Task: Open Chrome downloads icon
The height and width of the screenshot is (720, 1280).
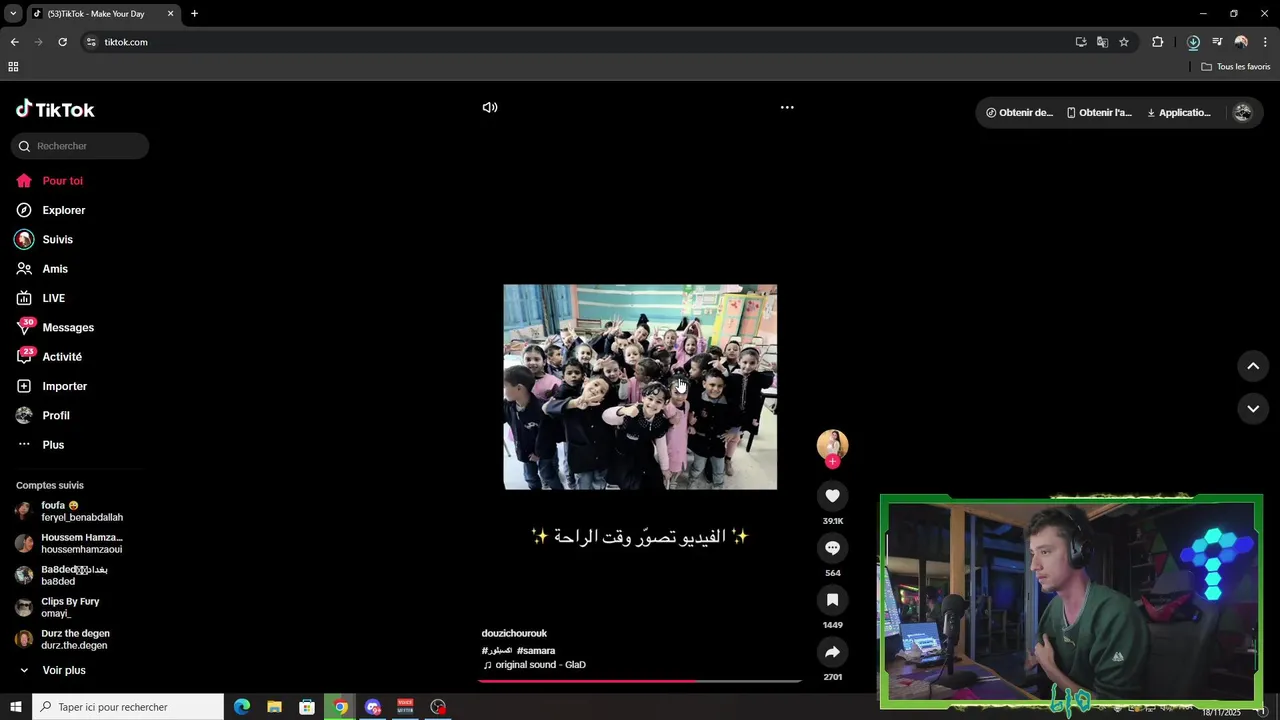Action: [1193, 42]
